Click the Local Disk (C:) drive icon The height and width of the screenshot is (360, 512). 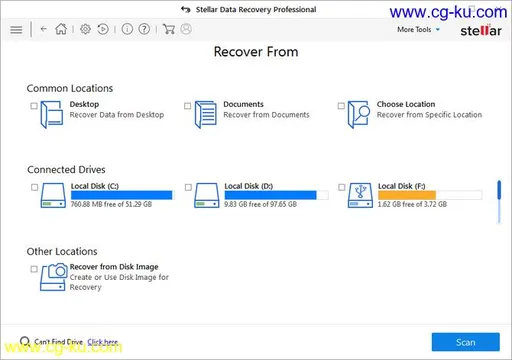[x=53, y=195]
